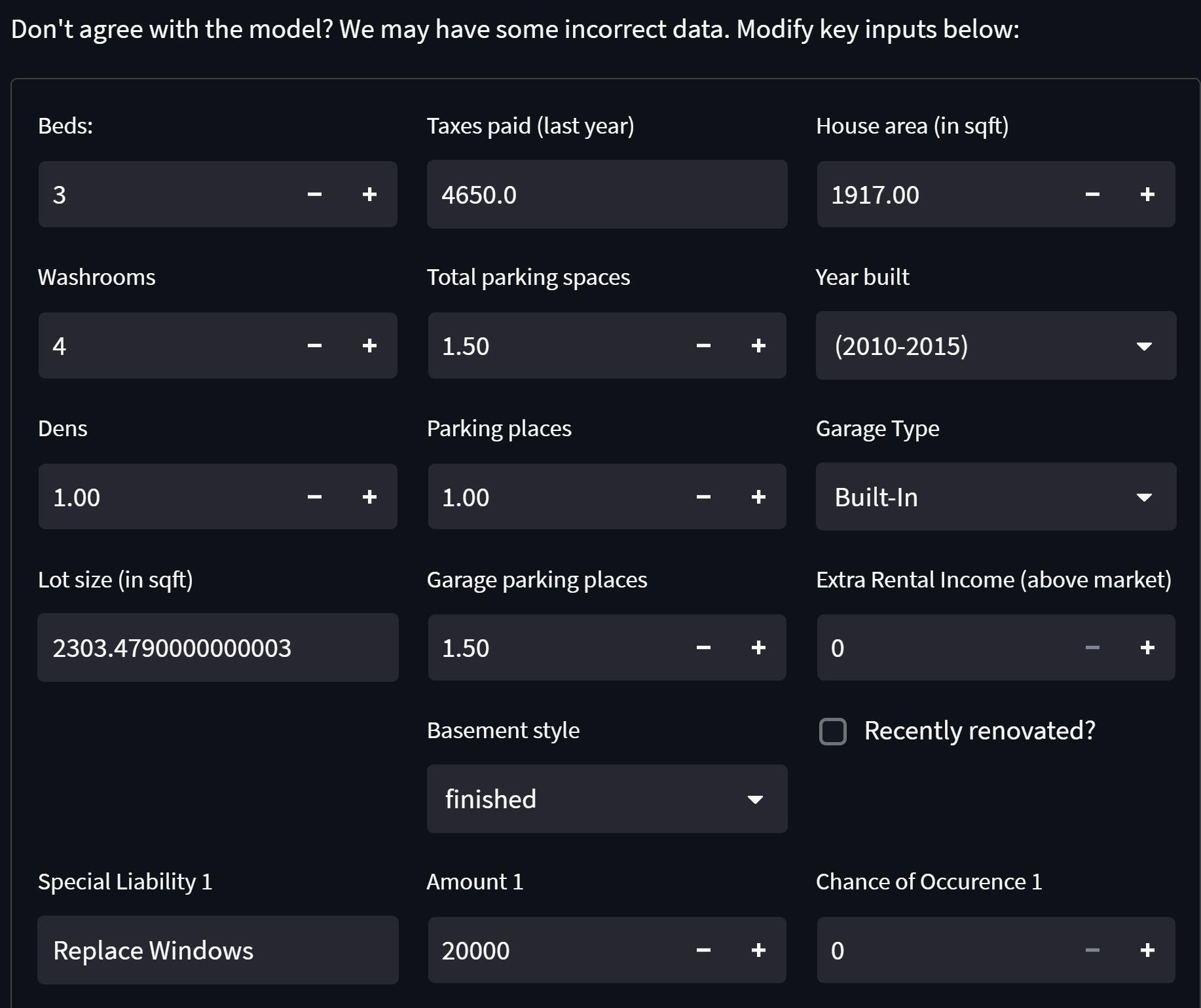Edit the Special Liability 1 text field
This screenshot has height=1008, width=1201.
(217, 950)
